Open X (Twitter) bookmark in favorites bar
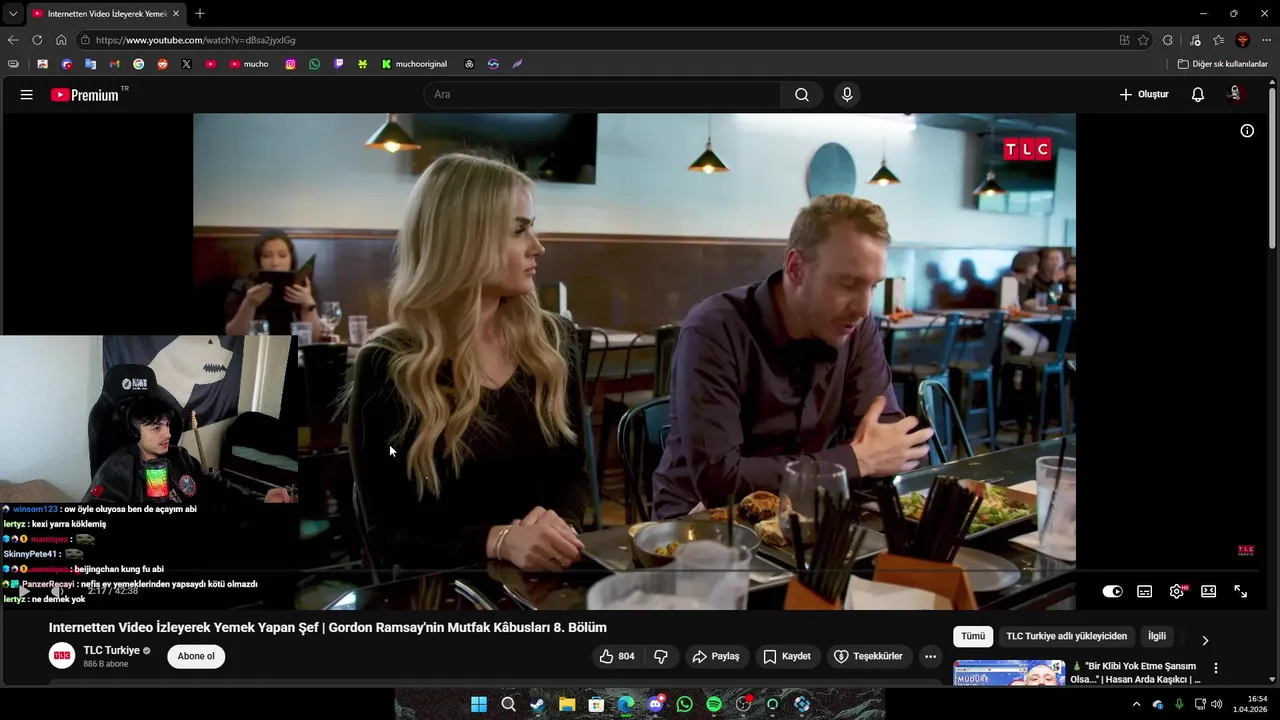 [187, 64]
